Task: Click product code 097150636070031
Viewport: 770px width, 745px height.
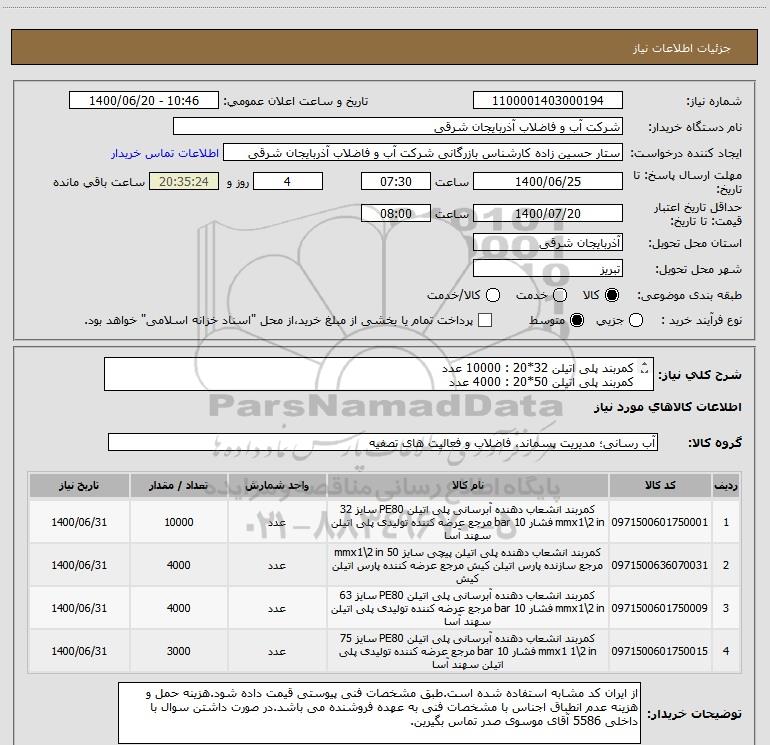Action: 660,565
